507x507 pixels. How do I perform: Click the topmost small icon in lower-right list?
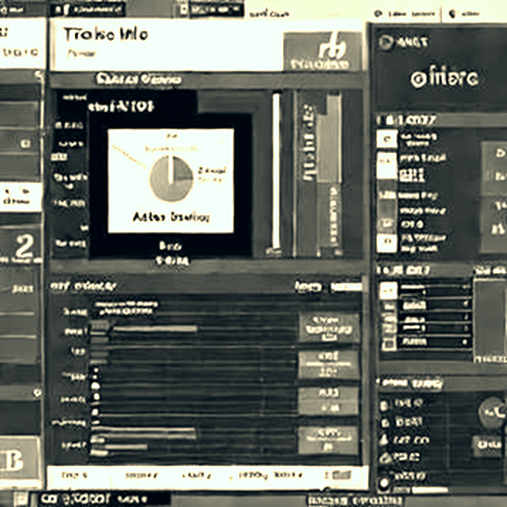[x=384, y=405]
